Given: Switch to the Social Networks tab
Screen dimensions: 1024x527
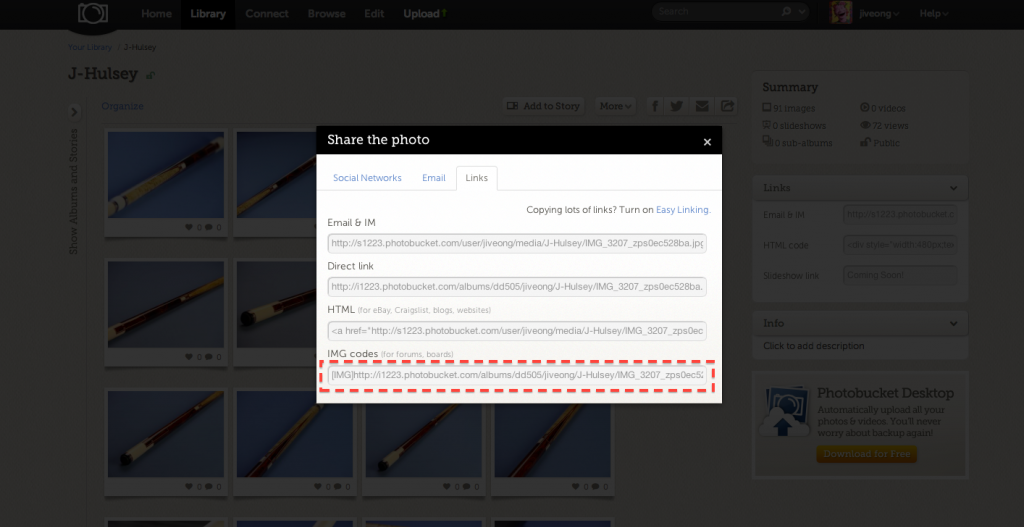Looking at the screenshot, I should [x=367, y=178].
